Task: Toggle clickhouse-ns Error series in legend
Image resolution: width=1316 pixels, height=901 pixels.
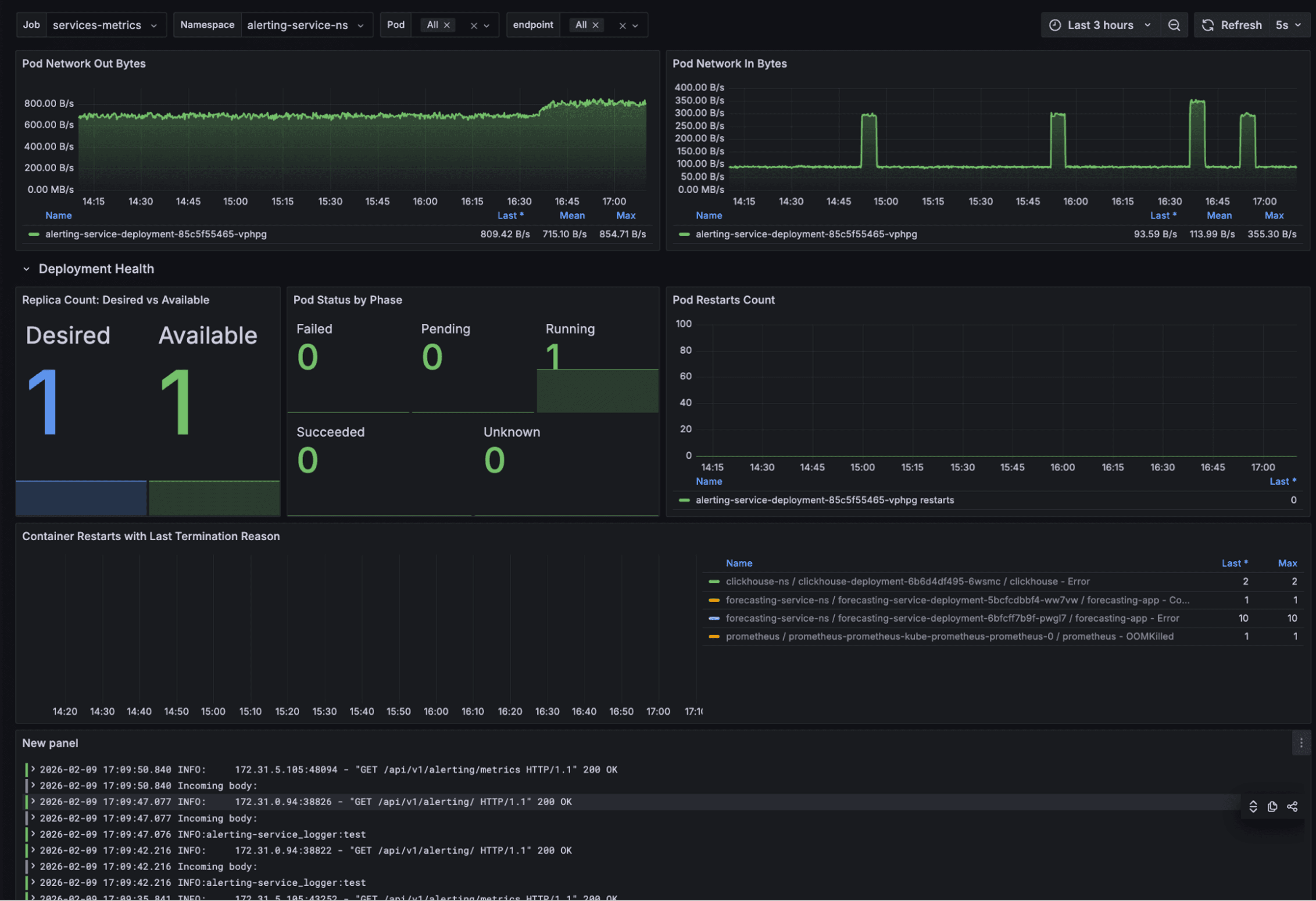Action: pyautogui.click(x=907, y=582)
